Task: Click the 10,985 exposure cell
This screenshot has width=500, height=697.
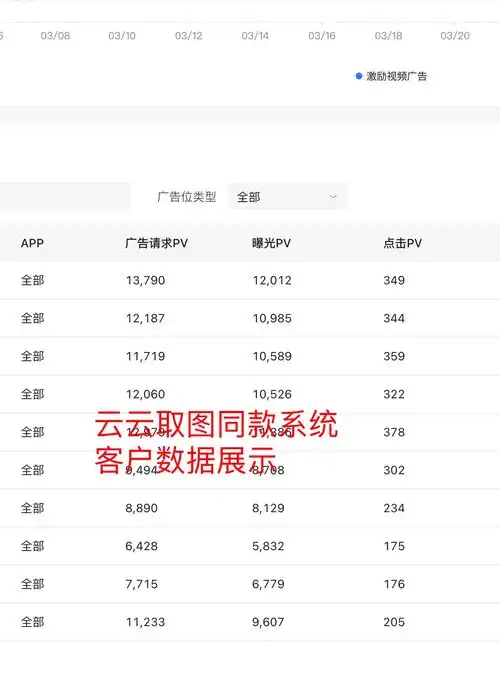Action: pyautogui.click(x=272, y=318)
